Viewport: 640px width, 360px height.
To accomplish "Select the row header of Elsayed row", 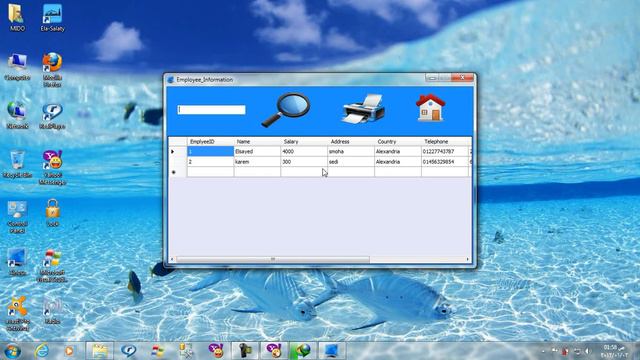I will pos(178,151).
